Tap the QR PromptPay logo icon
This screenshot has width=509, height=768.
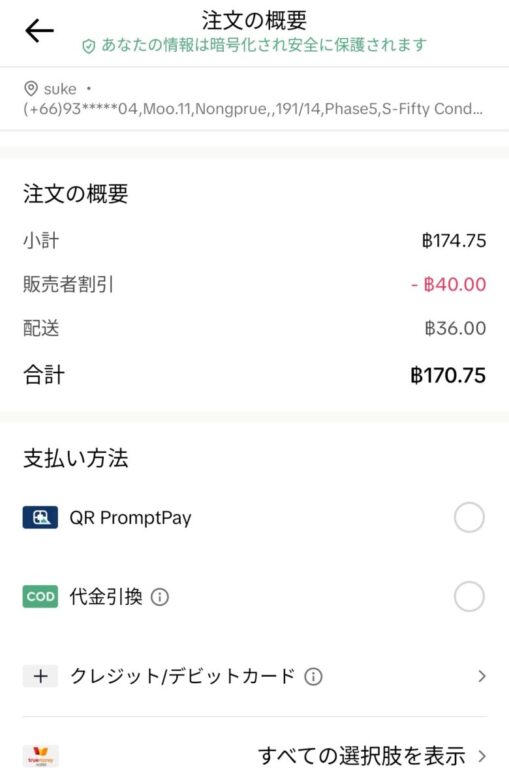point(40,517)
